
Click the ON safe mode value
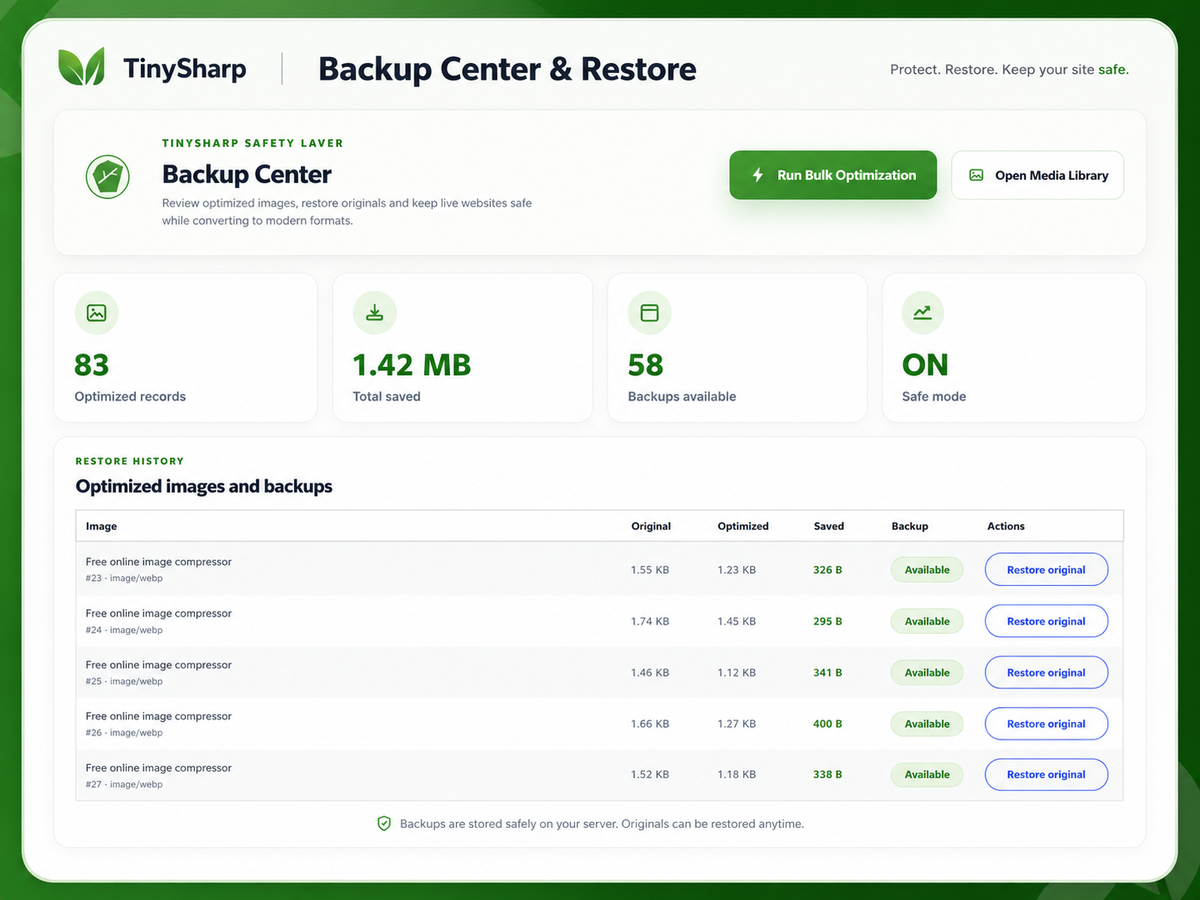coord(925,365)
